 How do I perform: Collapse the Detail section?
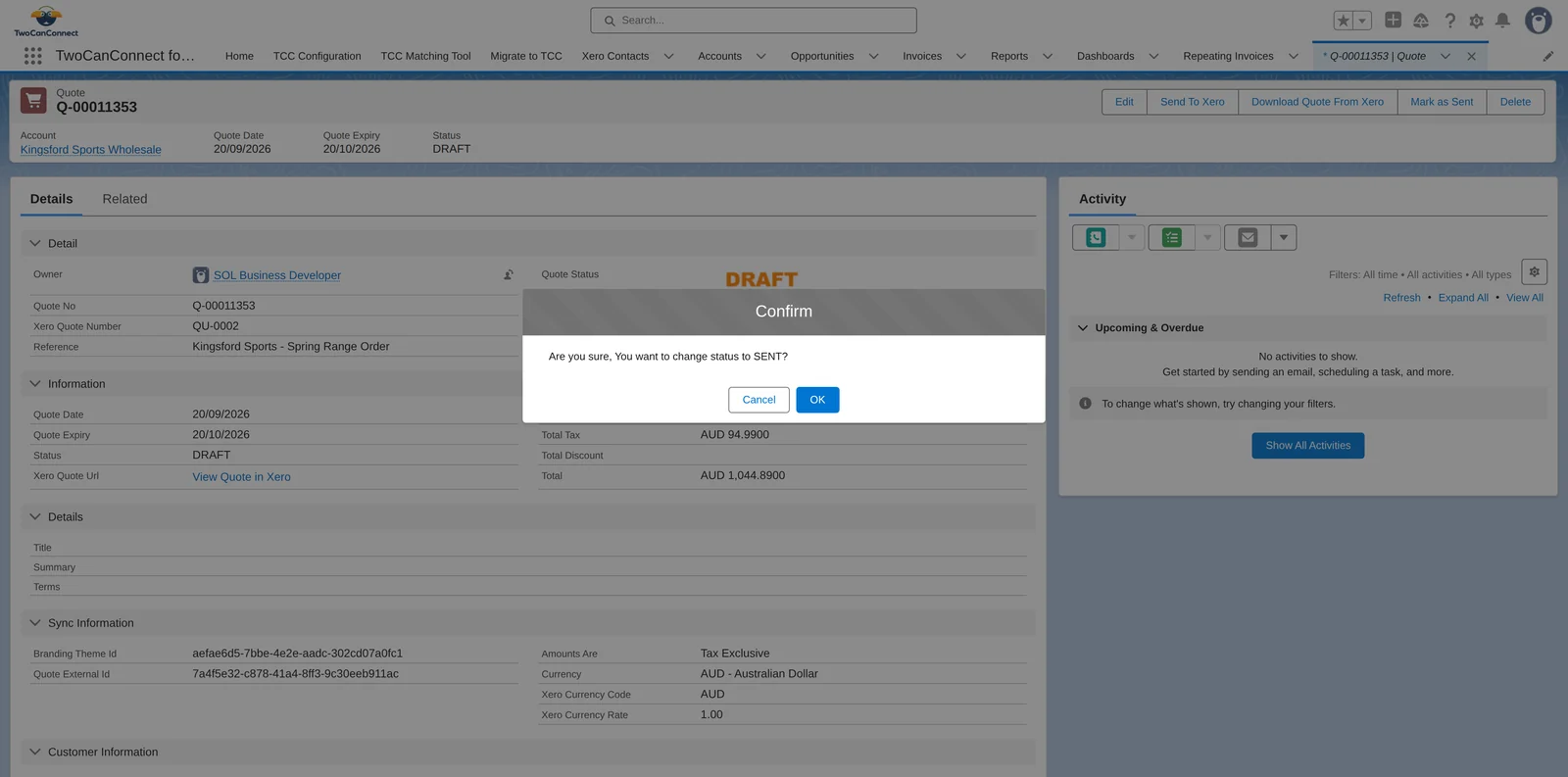coord(35,243)
